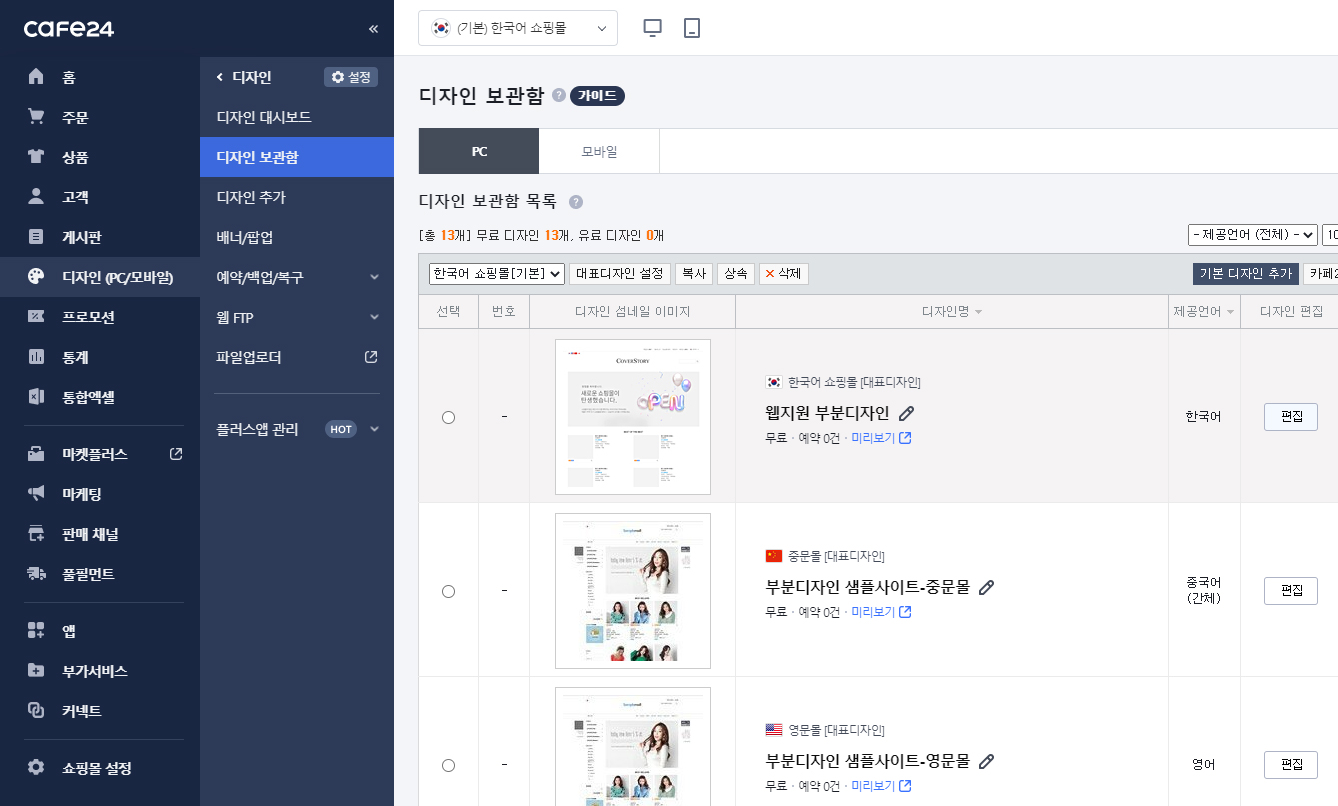Click the Cafe24 logo
Screen dimensions: 1338x806
pyautogui.click(x=69, y=28)
